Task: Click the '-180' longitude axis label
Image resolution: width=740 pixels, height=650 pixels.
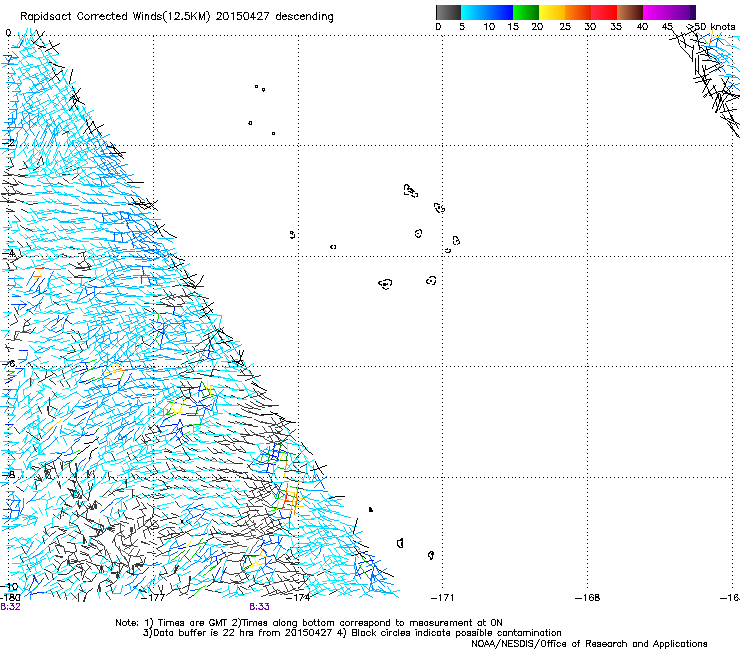Action: (x=10, y=598)
